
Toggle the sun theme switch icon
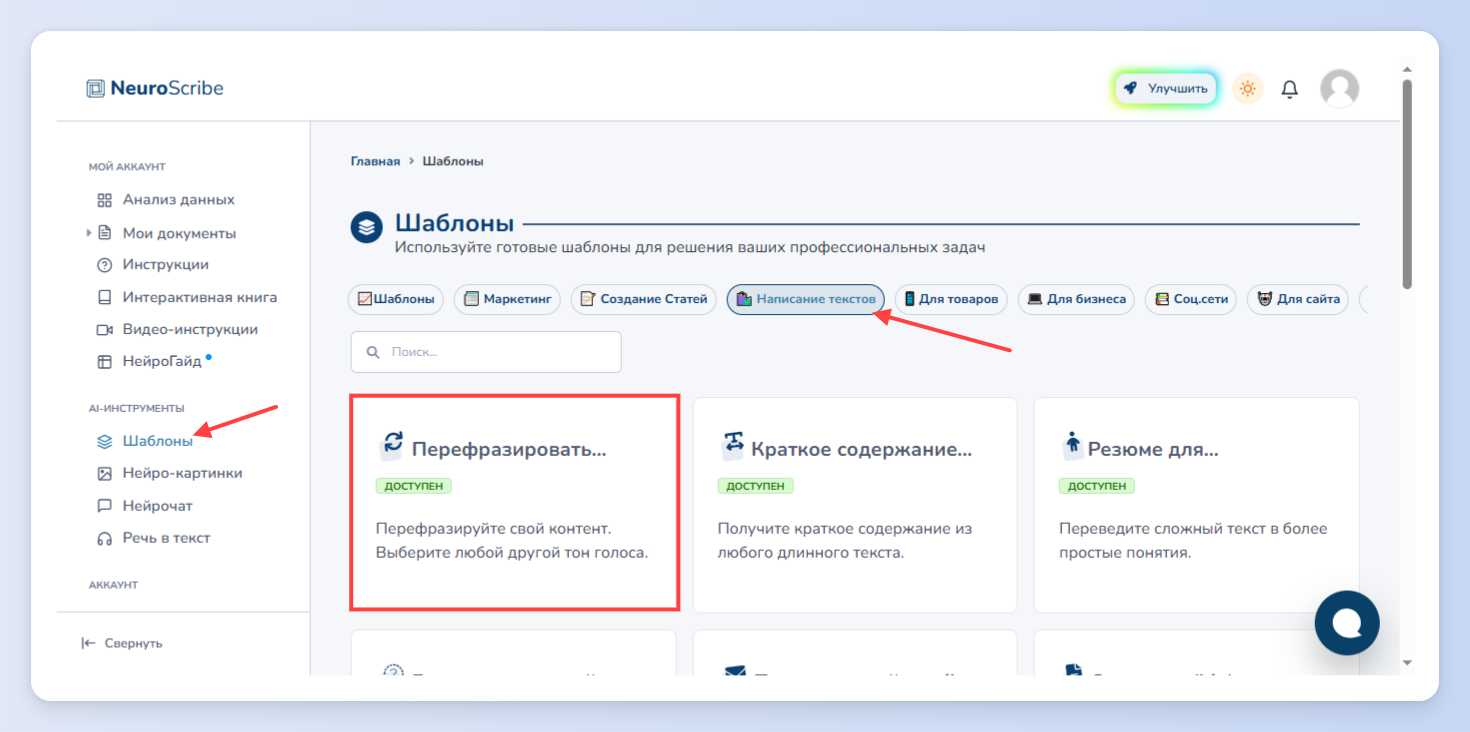(x=1247, y=89)
